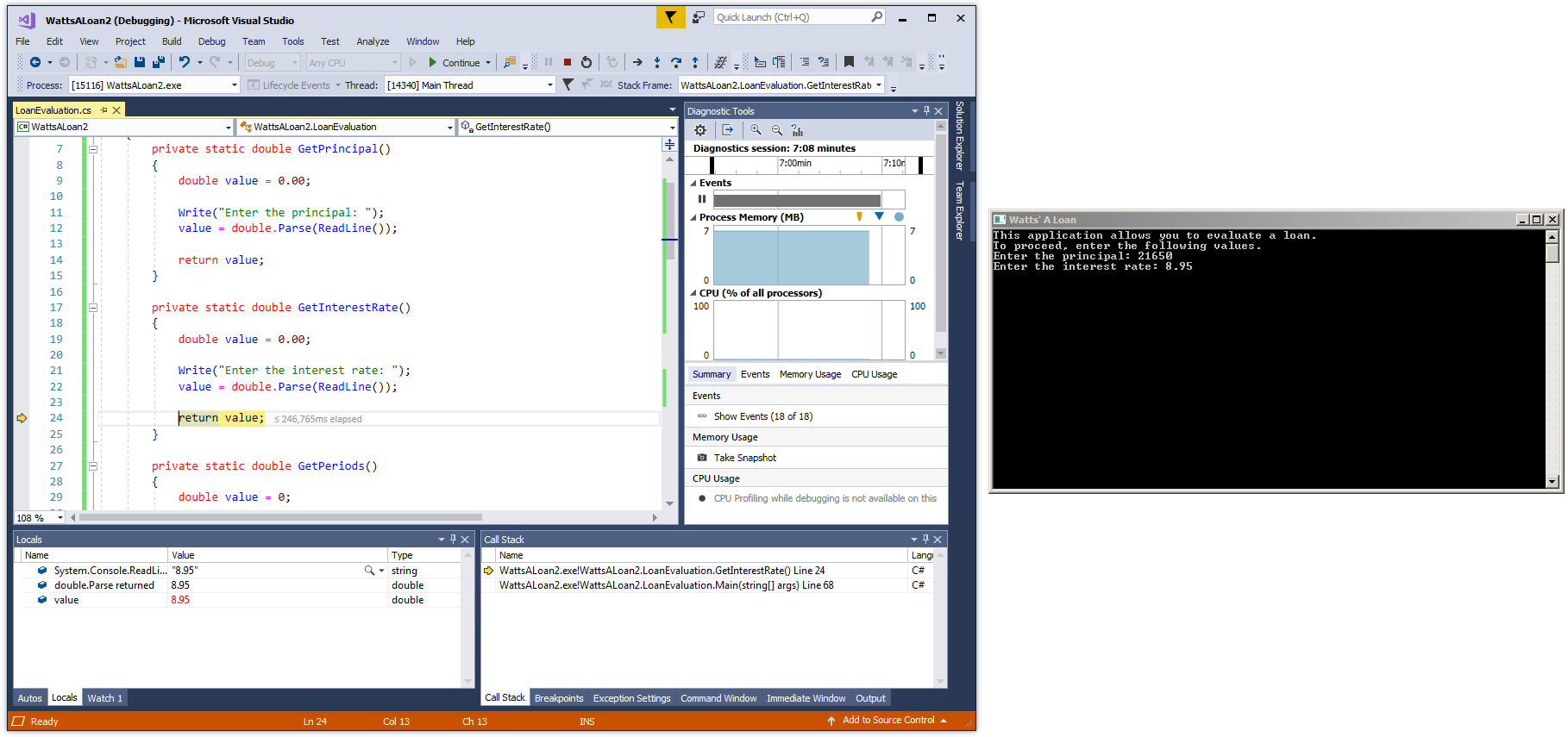This screenshot has height=737, width=1568.
Task: Switch to the Breakpoints tab
Action: (559, 698)
